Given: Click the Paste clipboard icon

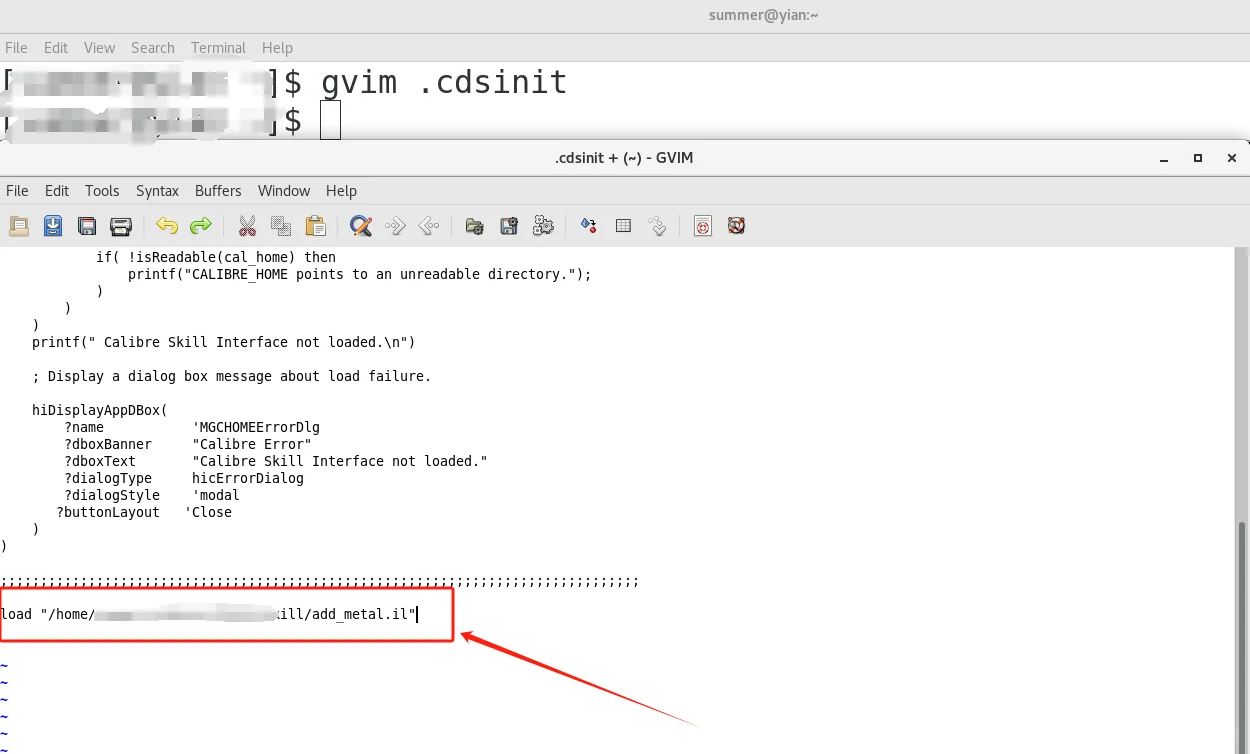Looking at the screenshot, I should 315,226.
